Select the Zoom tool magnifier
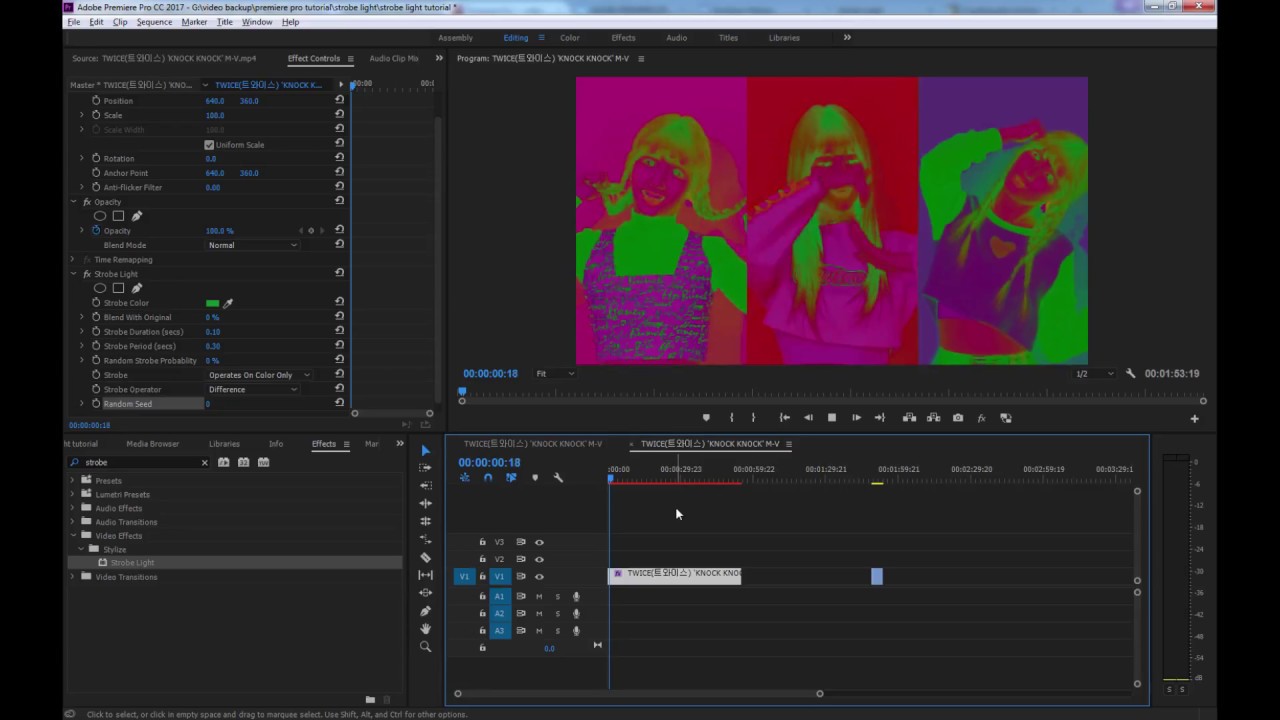Viewport: 1280px width, 720px height. 425,647
